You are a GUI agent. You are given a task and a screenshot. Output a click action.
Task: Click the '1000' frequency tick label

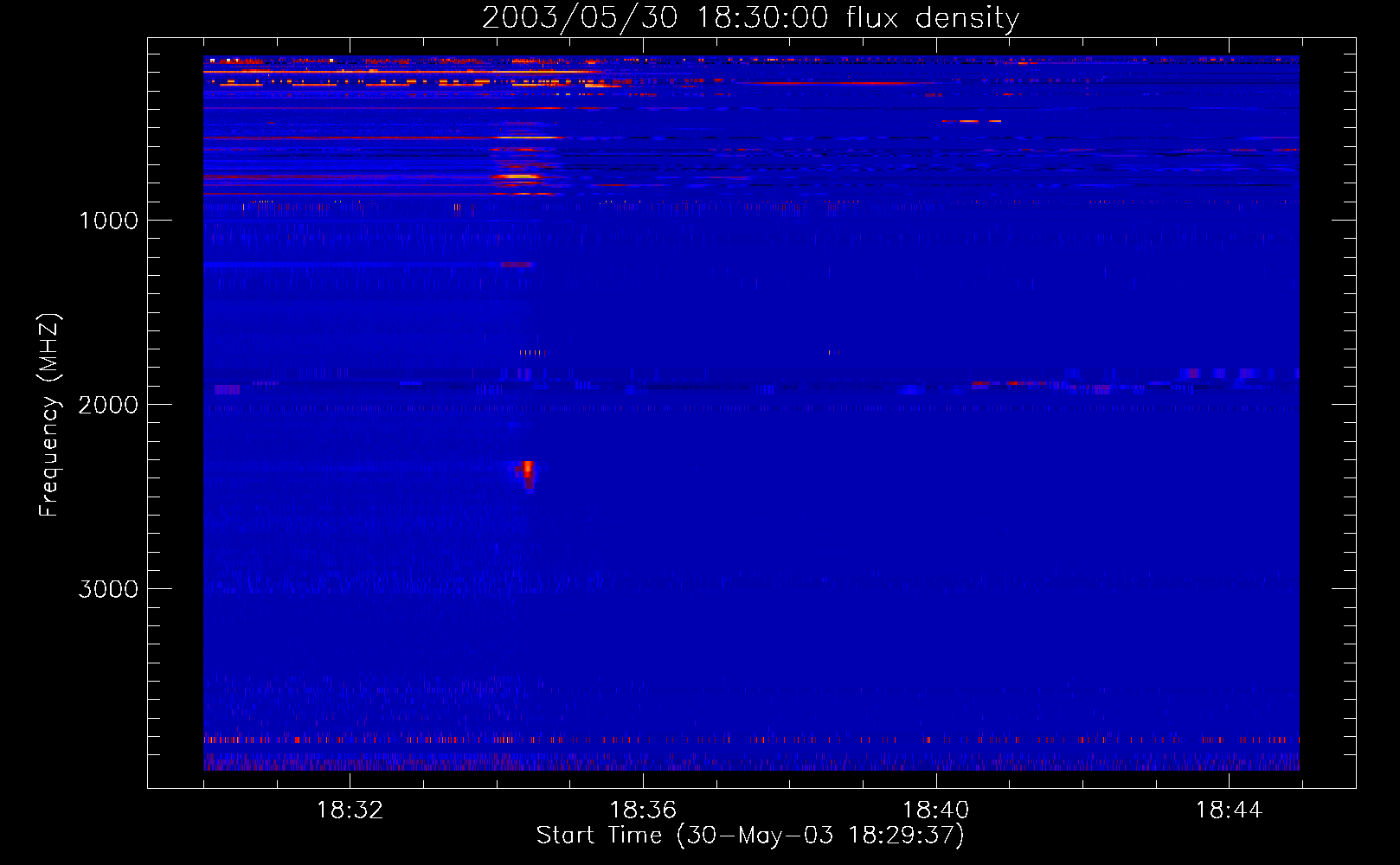click(x=108, y=221)
